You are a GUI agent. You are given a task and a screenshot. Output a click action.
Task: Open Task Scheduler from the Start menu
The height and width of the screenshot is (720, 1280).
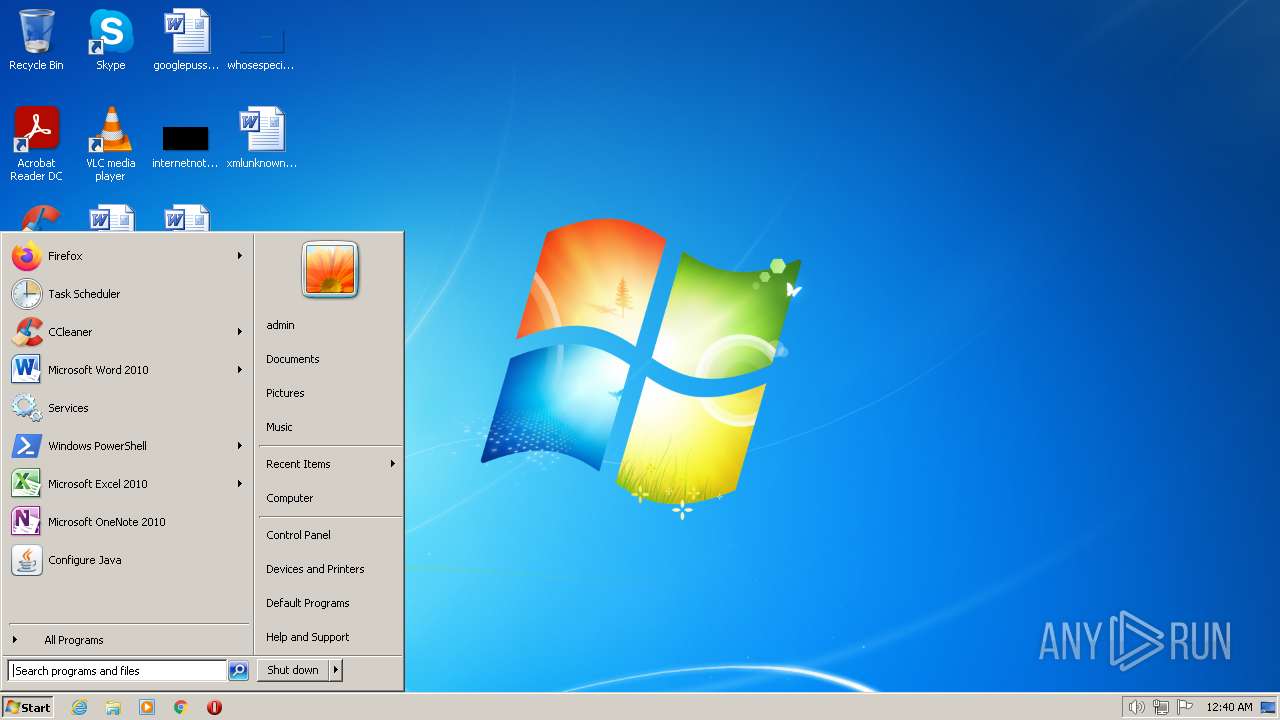[x=128, y=294]
